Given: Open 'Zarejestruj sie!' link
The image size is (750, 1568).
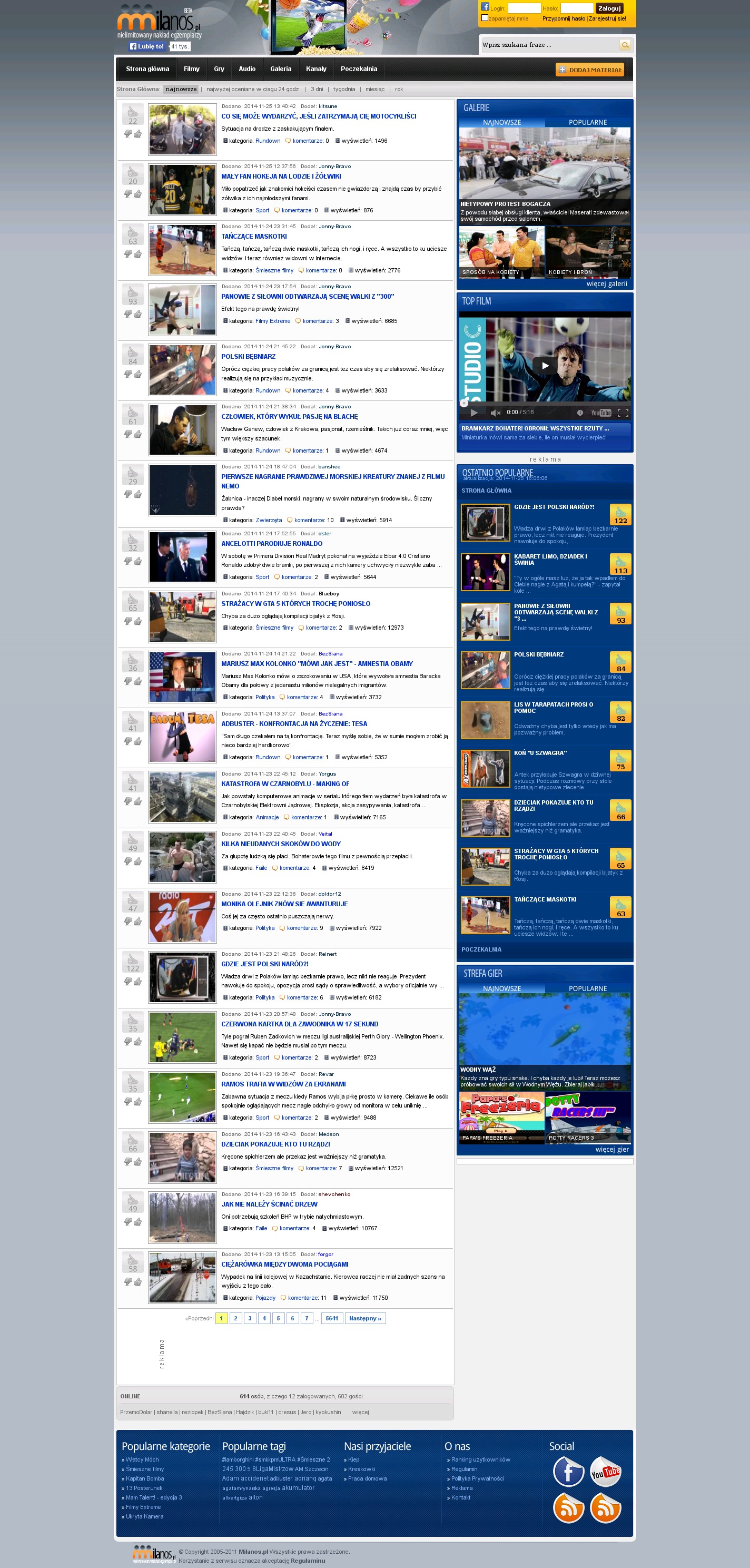Looking at the screenshot, I should click(608, 18).
